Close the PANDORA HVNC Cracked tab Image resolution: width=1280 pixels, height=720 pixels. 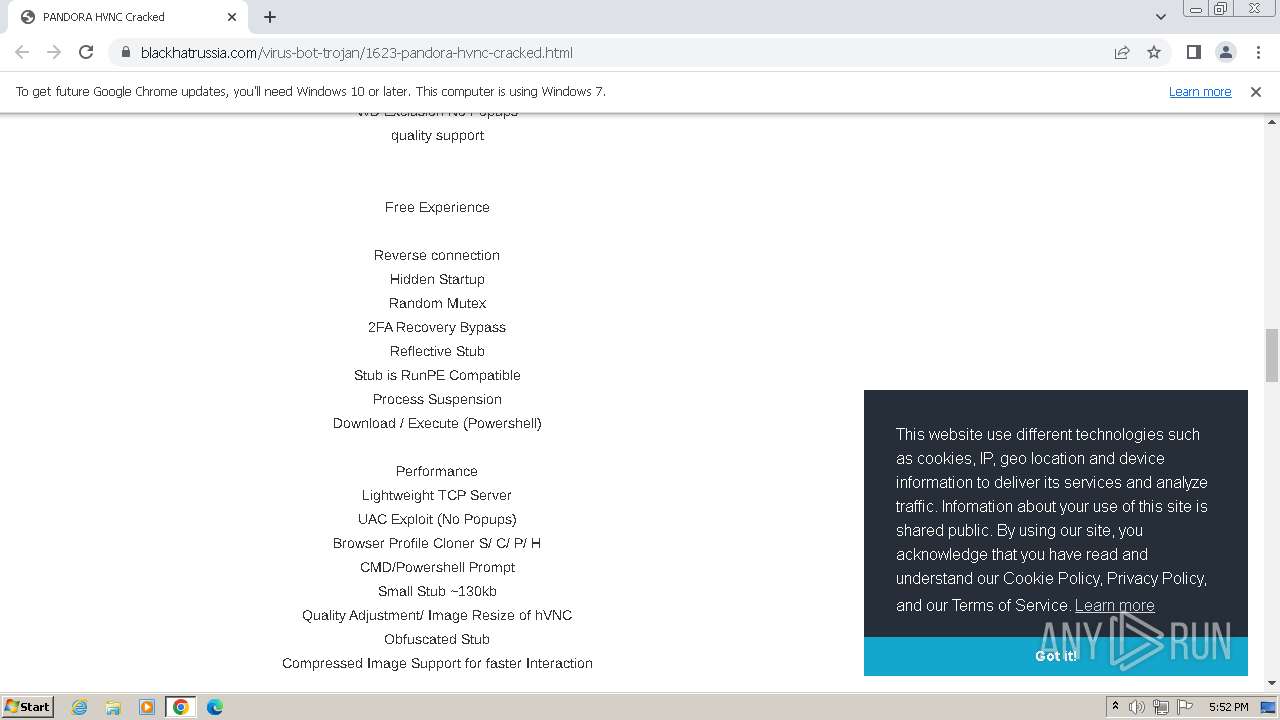(x=232, y=17)
